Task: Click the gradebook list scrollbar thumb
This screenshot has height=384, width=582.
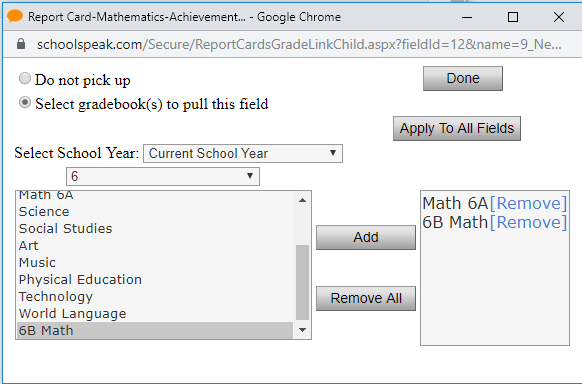Action: tap(303, 282)
